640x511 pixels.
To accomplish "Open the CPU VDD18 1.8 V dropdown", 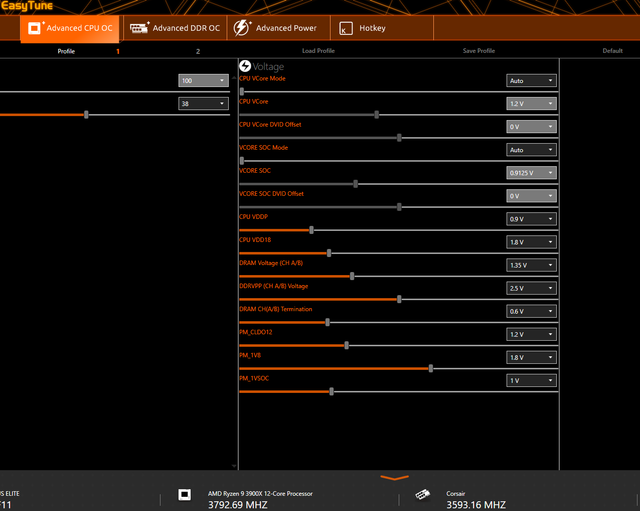I will click(x=531, y=242).
